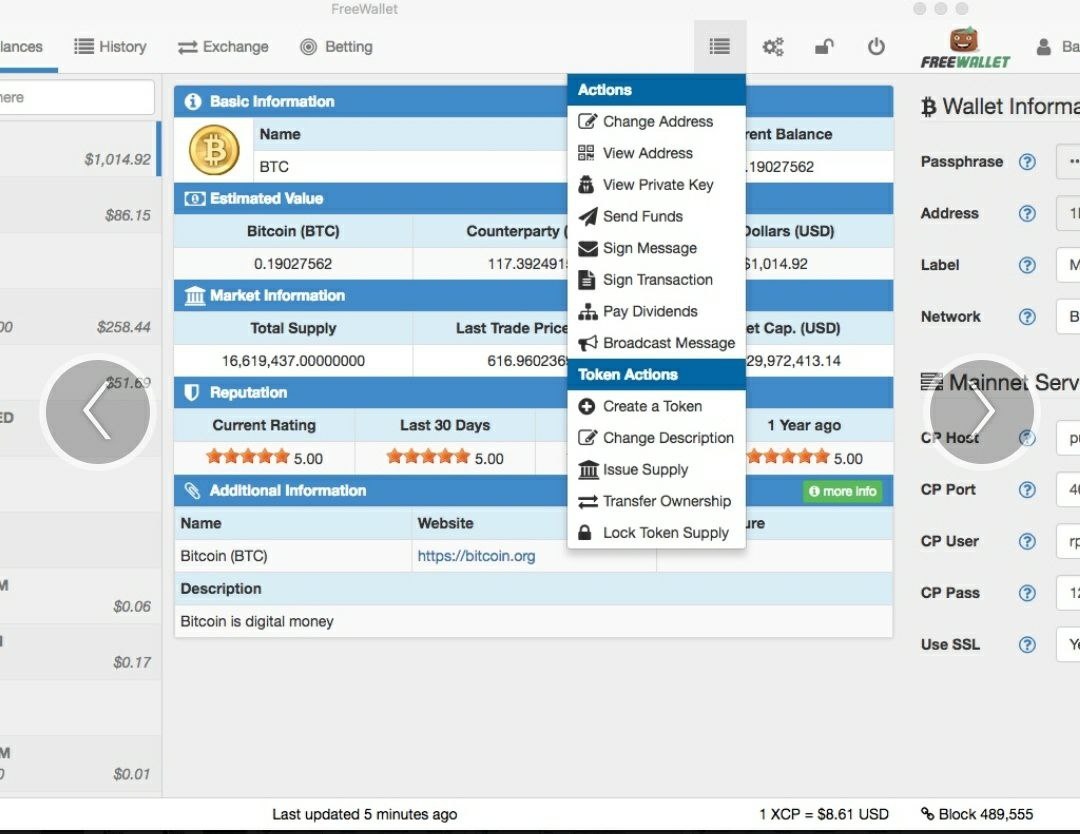Choose View Private Key option
The width and height of the screenshot is (1080, 834).
click(x=656, y=185)
